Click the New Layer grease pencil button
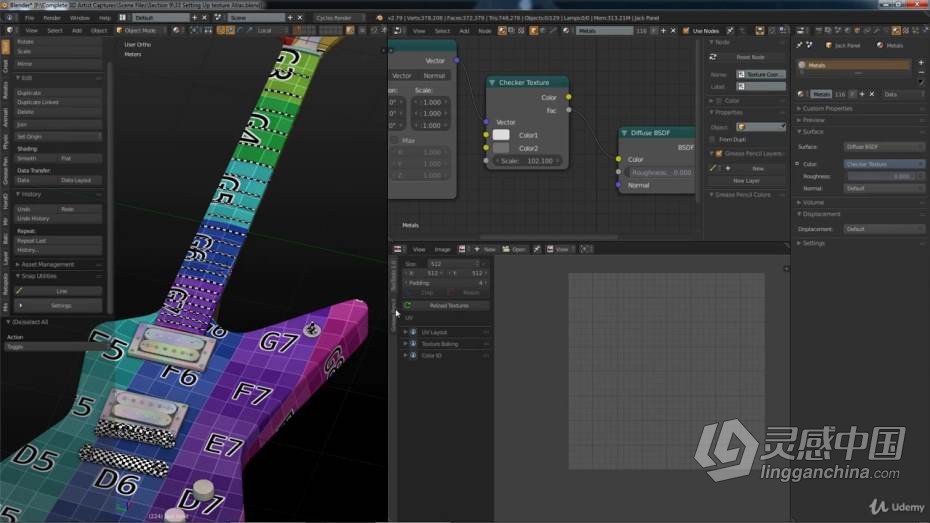The image size is (930, 523). (x=746, y=181)
